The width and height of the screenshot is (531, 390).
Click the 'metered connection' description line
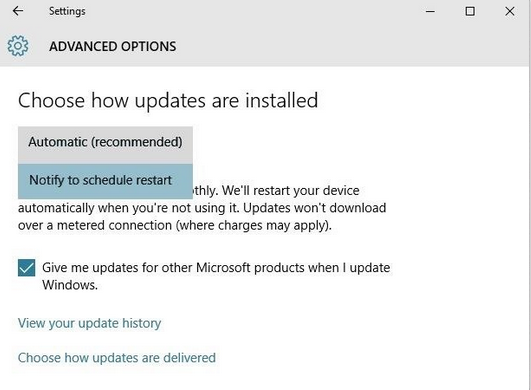pyautogui.click(x=175, y=225)
